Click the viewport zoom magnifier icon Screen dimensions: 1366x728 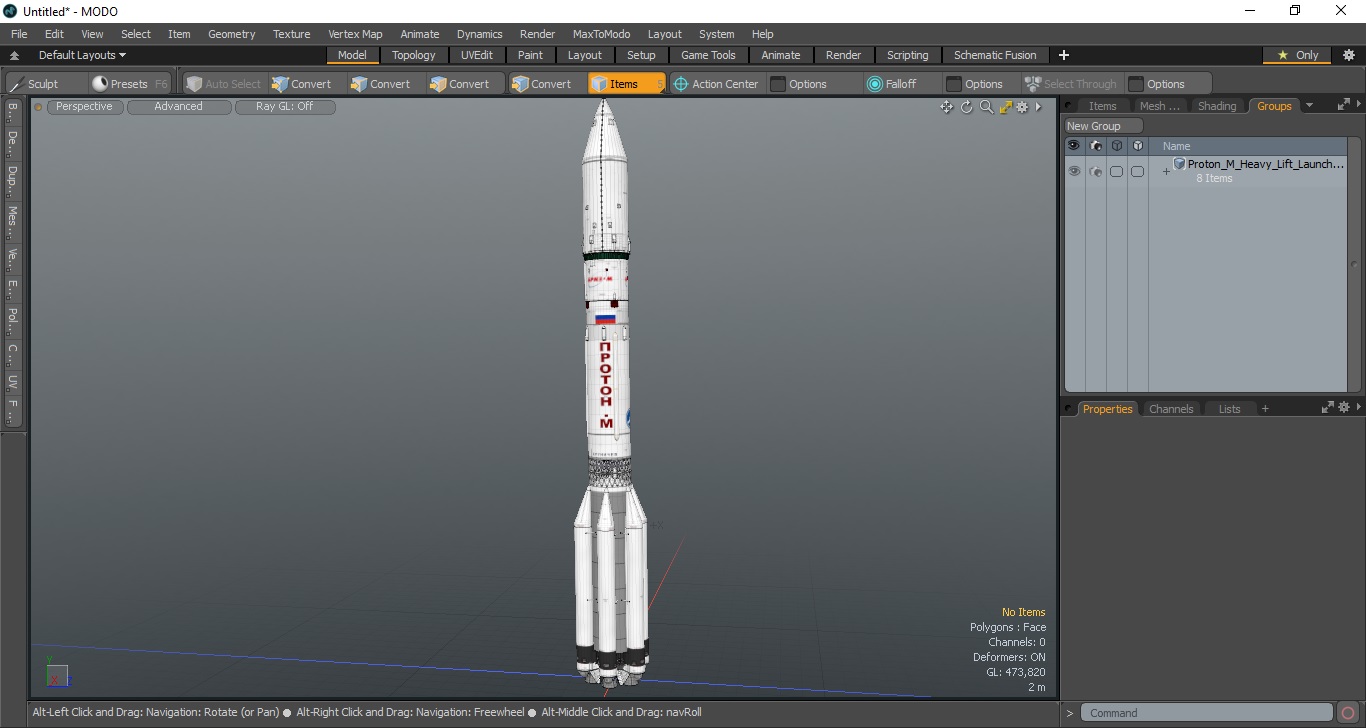pyautogui.click(x=986, y=107)
